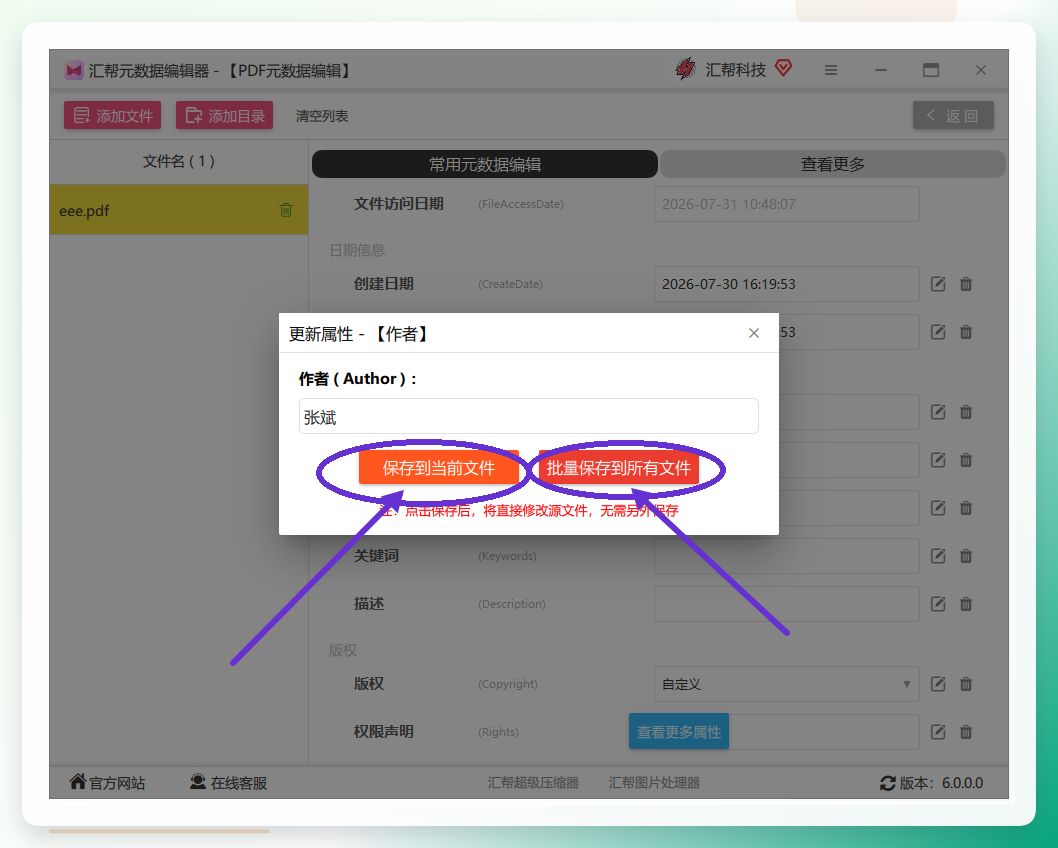Viewport: 1058px width, 848px height.
Task: Switch to the 常用元数据编辑 tab
Action: 484,165
